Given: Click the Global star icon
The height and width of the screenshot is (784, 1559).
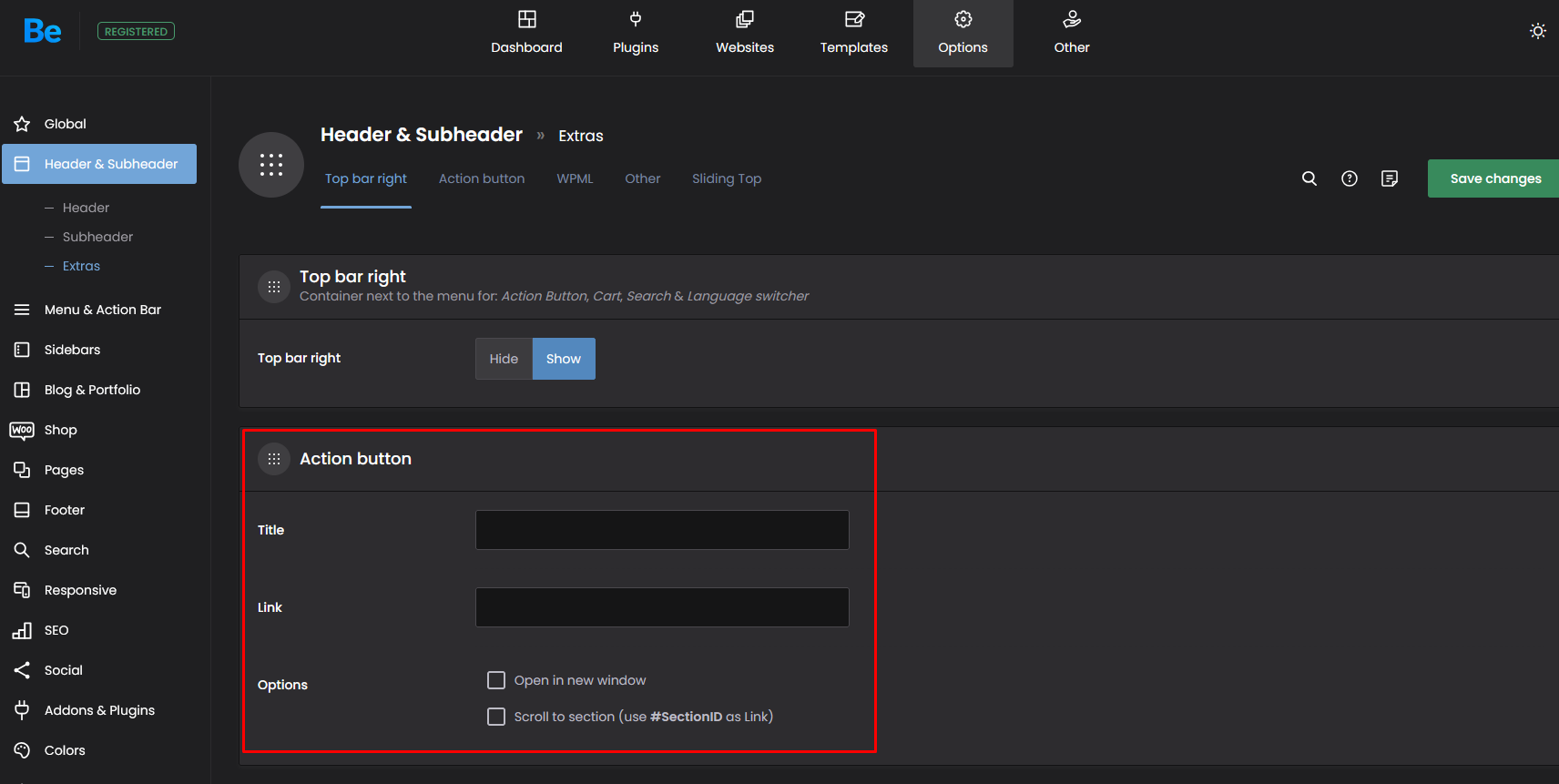Looking at the screenshot, I should [22, 124].
